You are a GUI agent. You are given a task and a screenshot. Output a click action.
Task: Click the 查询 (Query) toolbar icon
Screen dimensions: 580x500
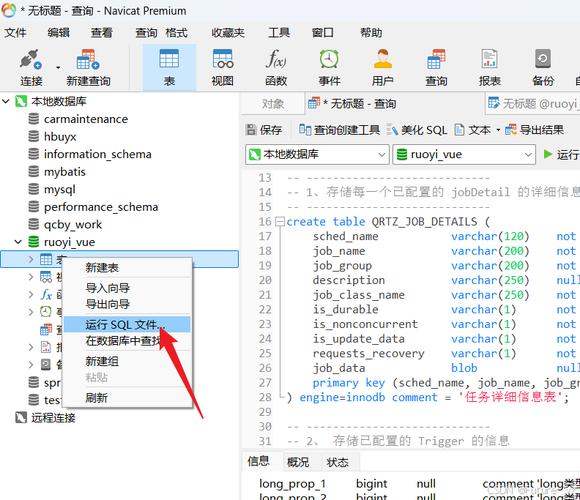point(436,68)
